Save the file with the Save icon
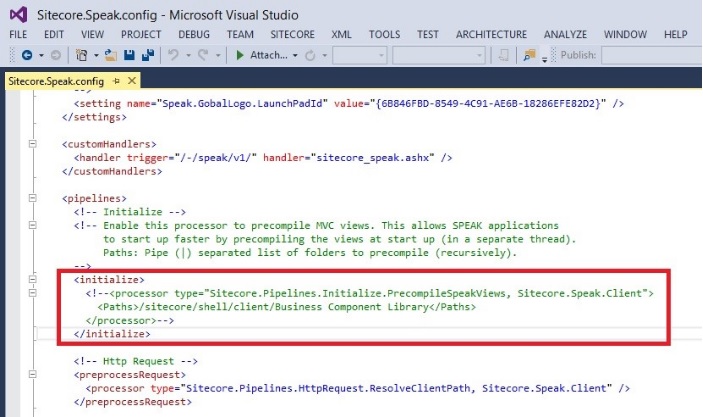Image resolution: width=703 pixels, height=417 pixels. [x=129, y=55]
